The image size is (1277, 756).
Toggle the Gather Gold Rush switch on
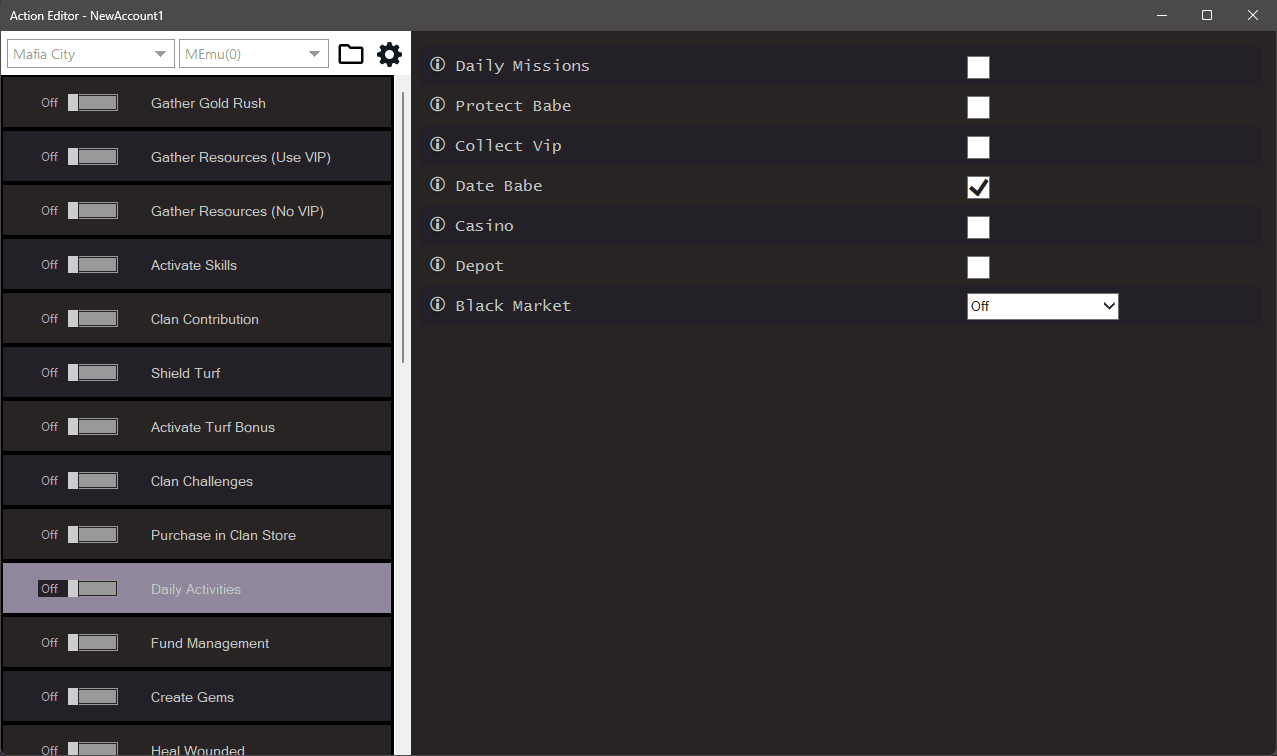[x=93, y=103]
